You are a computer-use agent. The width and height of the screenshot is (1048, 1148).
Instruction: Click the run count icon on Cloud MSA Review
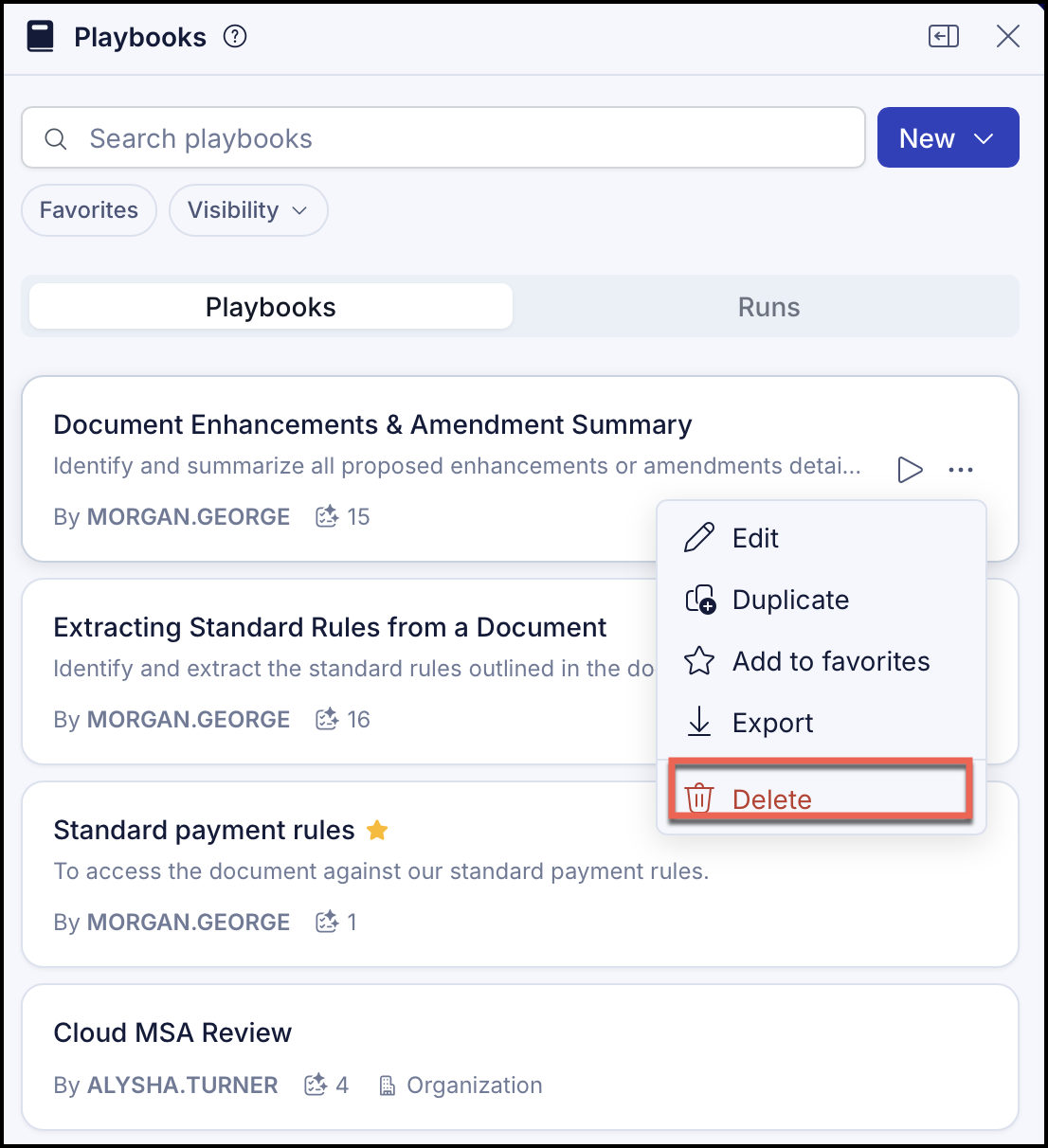pyautogui.click(x=316, y=1085)
